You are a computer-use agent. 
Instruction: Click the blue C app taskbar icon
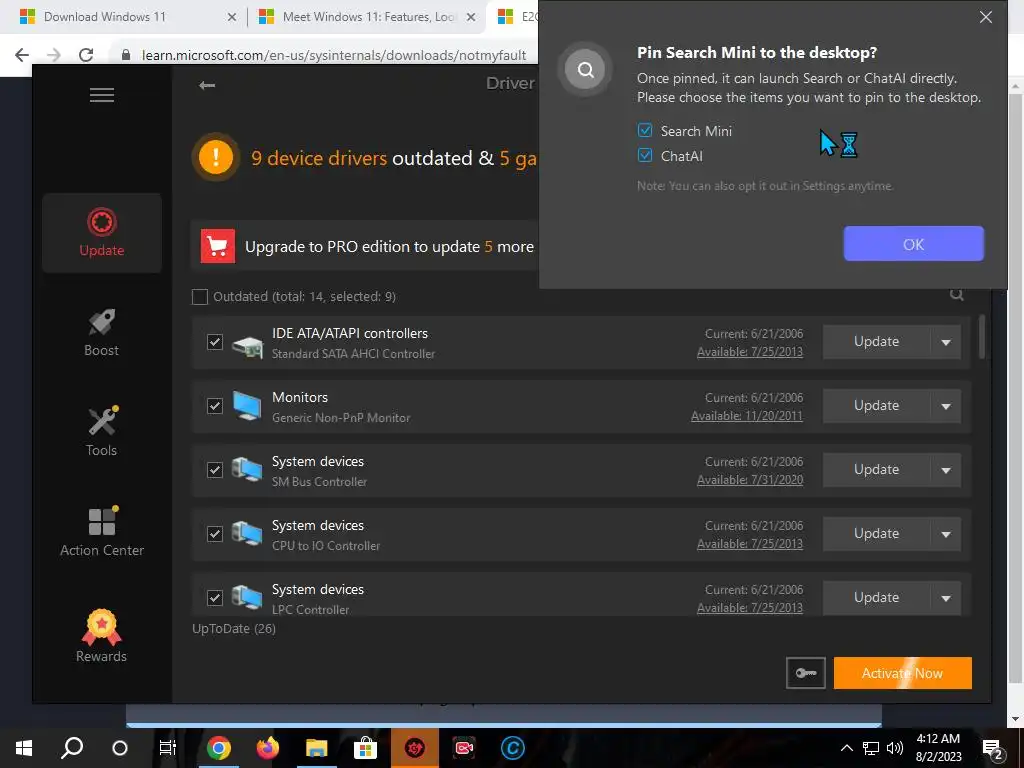(513, 748)
